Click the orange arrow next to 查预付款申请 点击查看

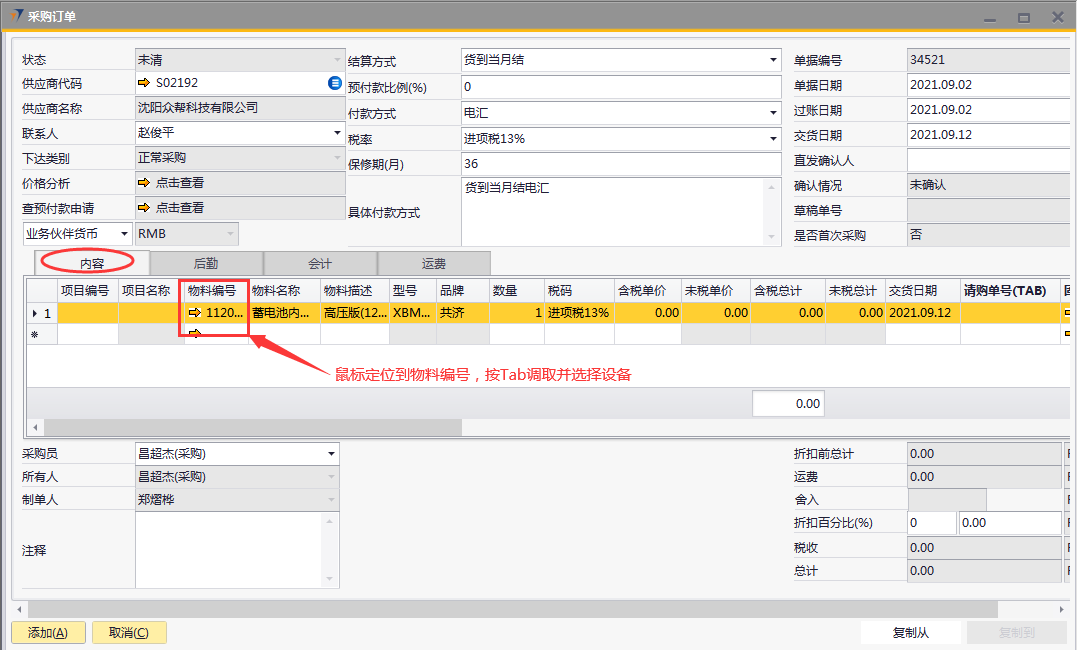point(144,207)
